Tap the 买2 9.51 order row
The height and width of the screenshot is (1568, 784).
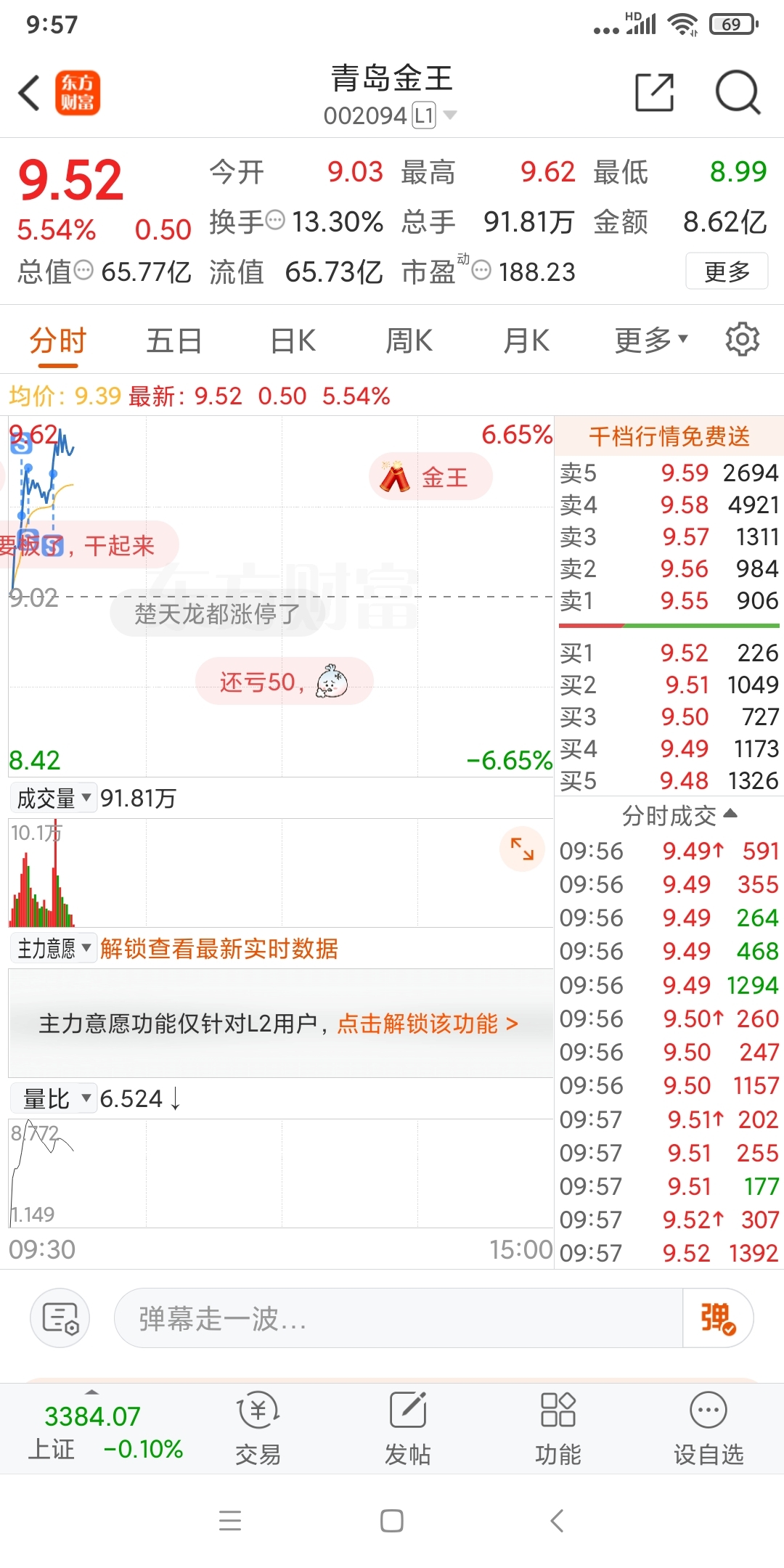coord(669,685)
